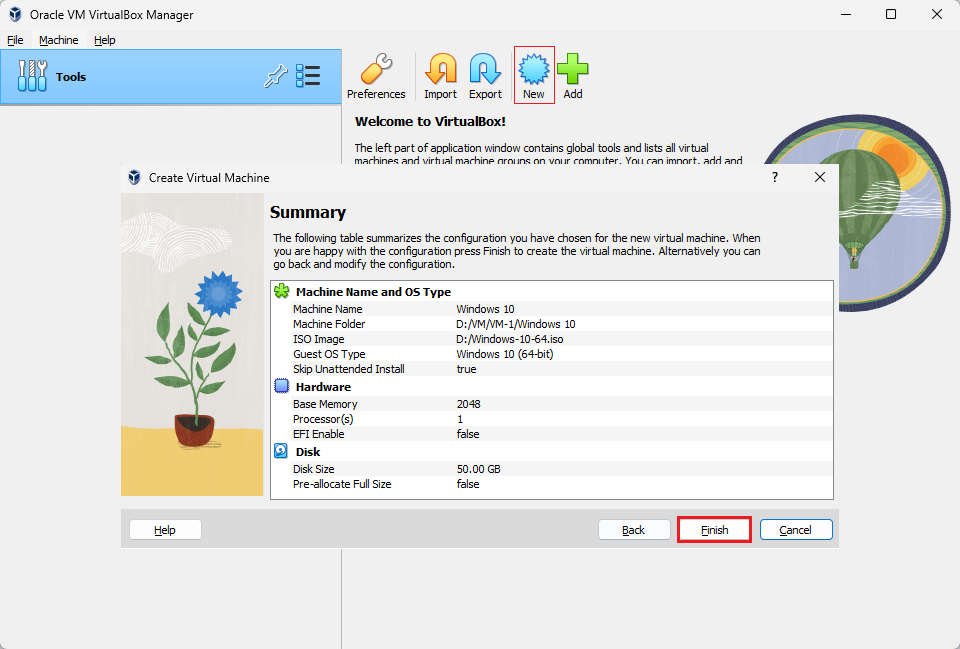Click the Processor(s) row label
Viewport: 960px width, 649px height.
coord(323,419)
